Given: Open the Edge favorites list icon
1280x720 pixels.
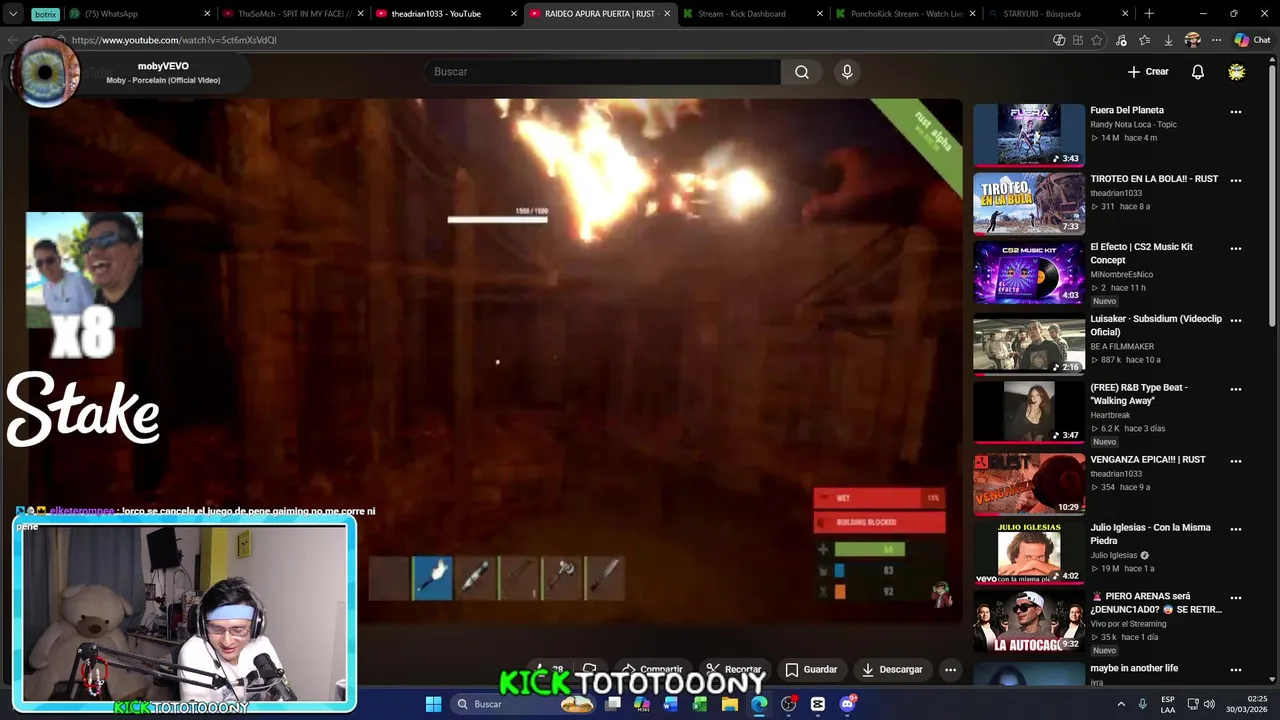Looking at the screenshot, I should (x=1144, y=40).
